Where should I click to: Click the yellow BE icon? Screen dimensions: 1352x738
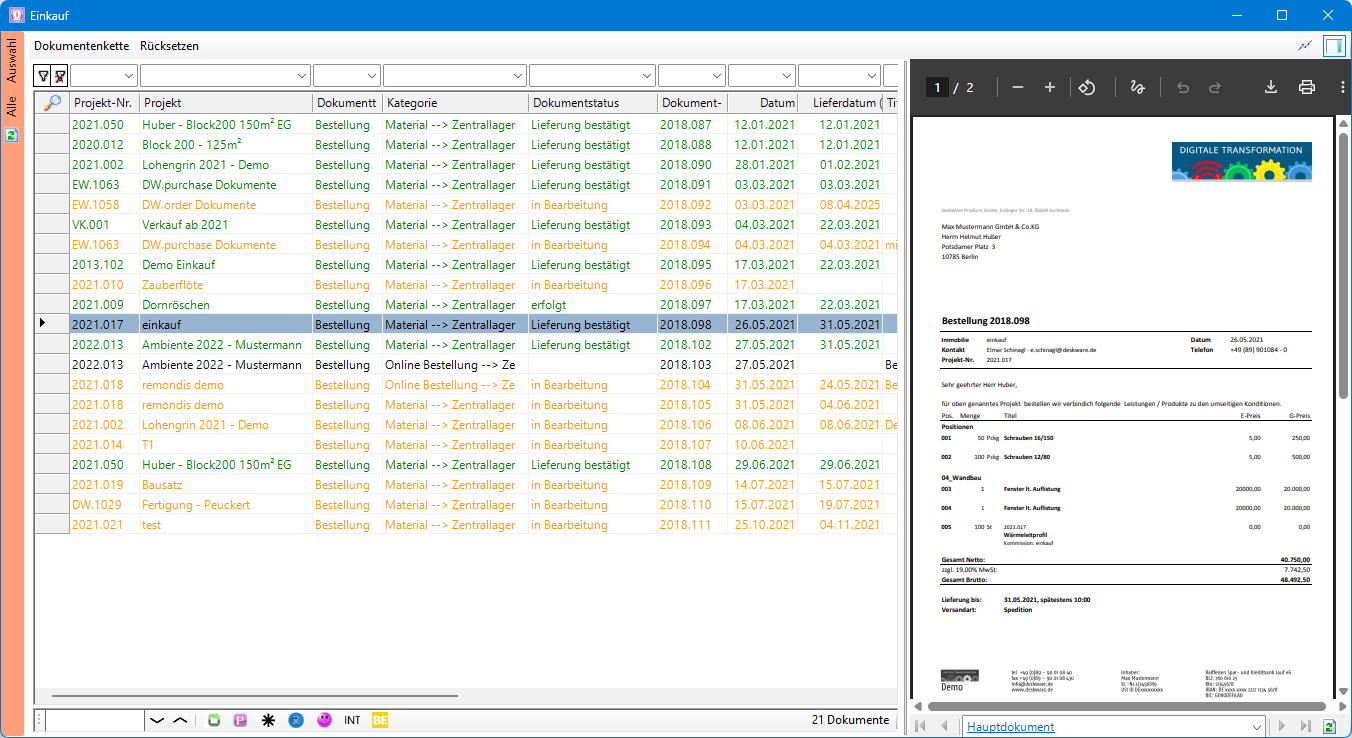380,720
